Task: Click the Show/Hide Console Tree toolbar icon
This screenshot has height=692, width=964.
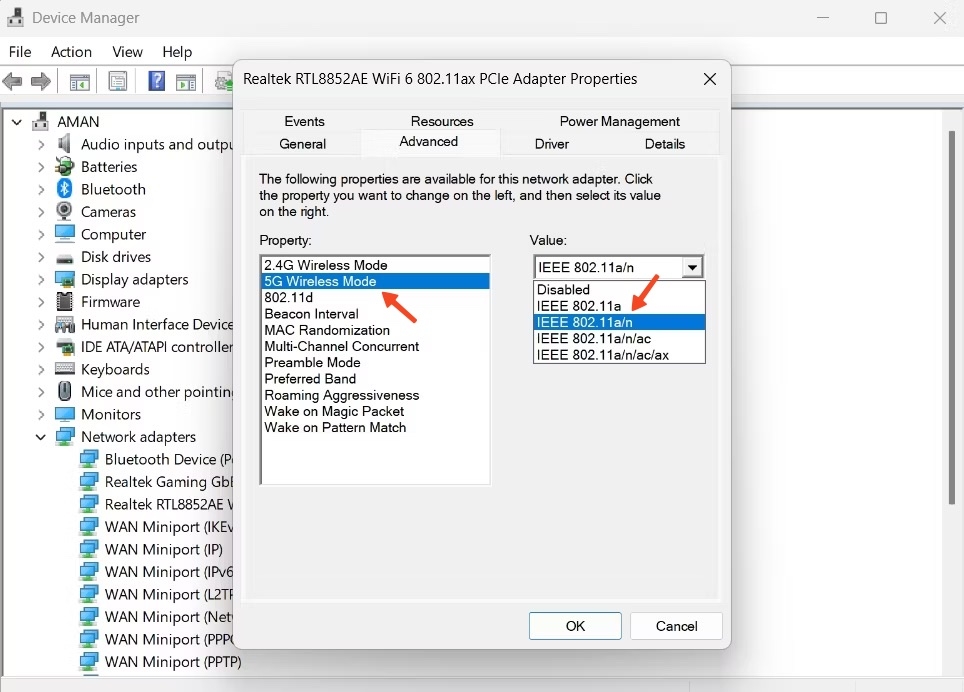Action: (x=79, y=81)
